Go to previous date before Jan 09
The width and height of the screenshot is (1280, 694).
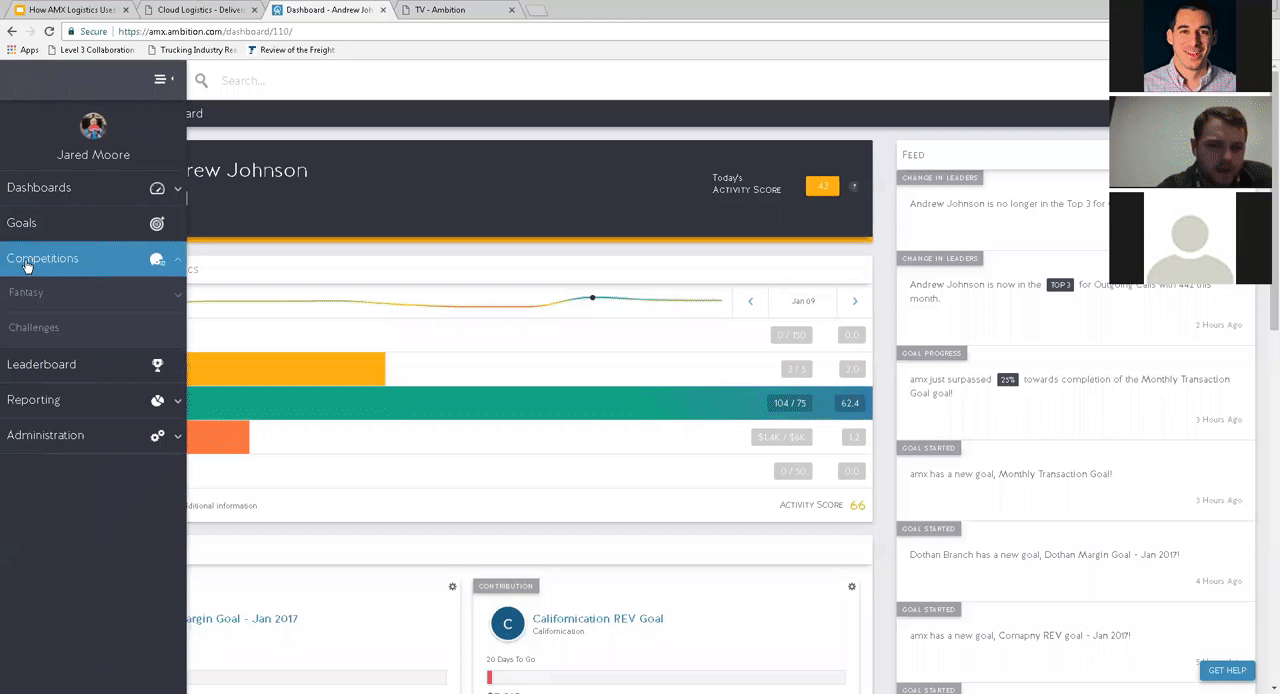click(750, 301)
